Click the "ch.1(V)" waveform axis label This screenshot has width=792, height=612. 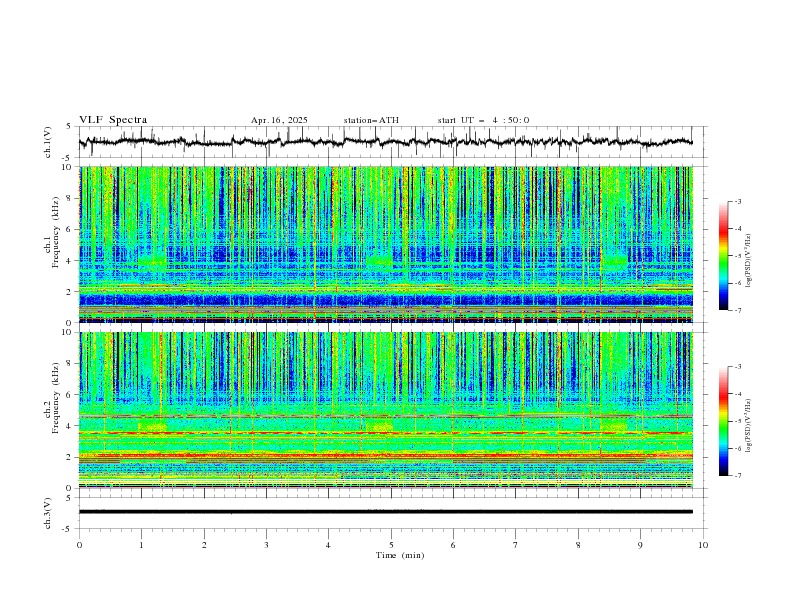coord(48,142)
